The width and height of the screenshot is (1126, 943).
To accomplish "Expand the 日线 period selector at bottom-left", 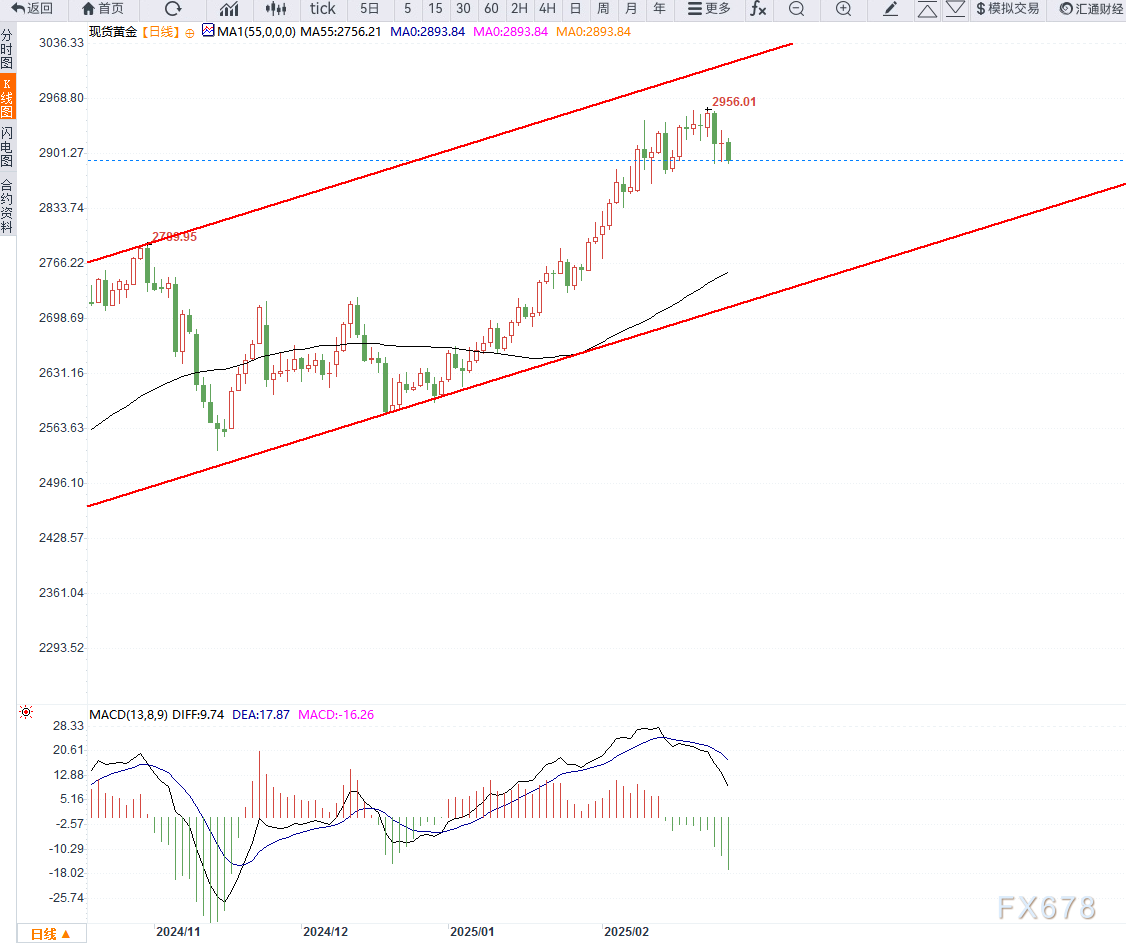I will pos(50,934).
